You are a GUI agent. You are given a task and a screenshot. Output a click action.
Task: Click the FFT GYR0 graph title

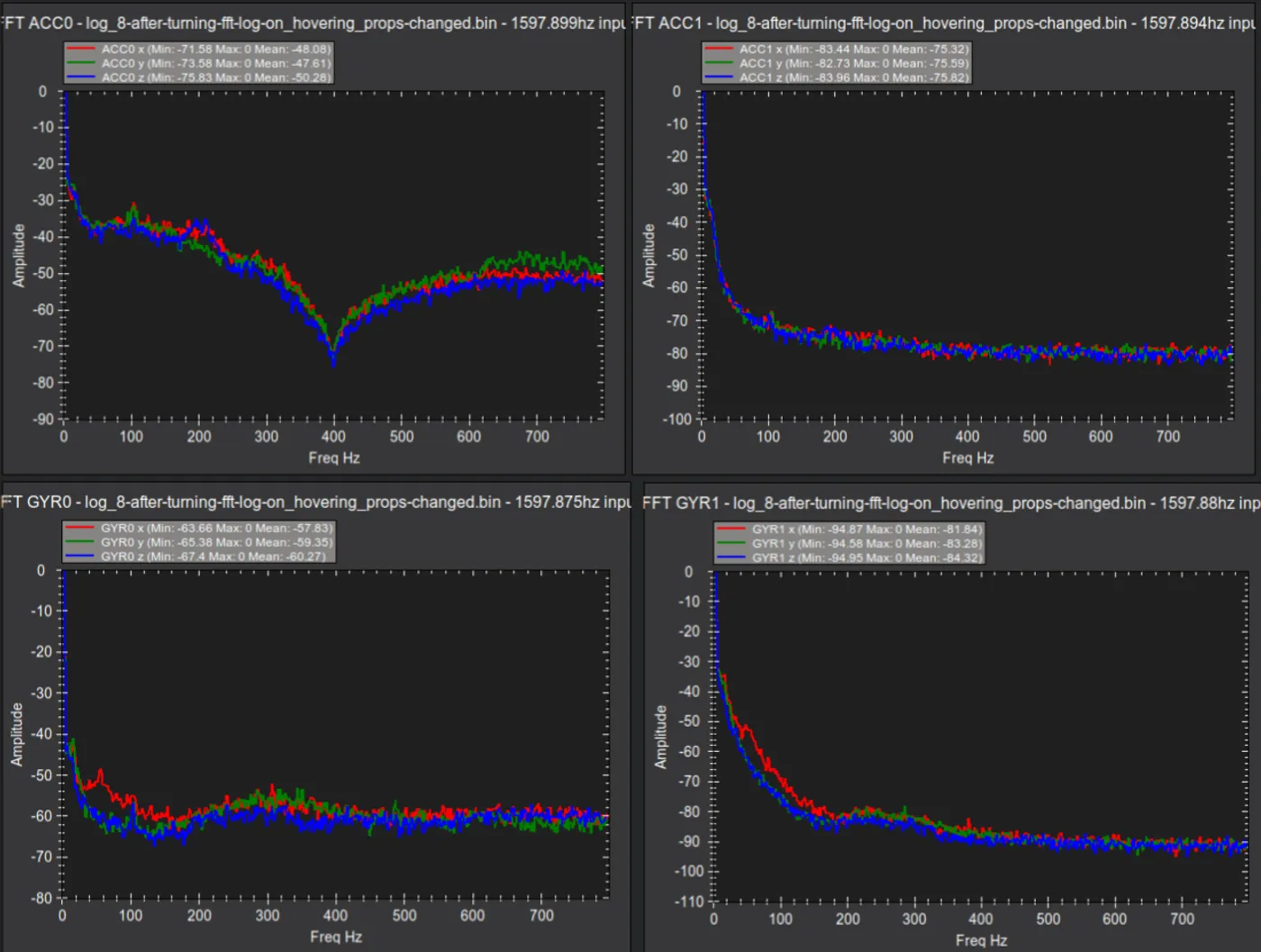[315, 502]
